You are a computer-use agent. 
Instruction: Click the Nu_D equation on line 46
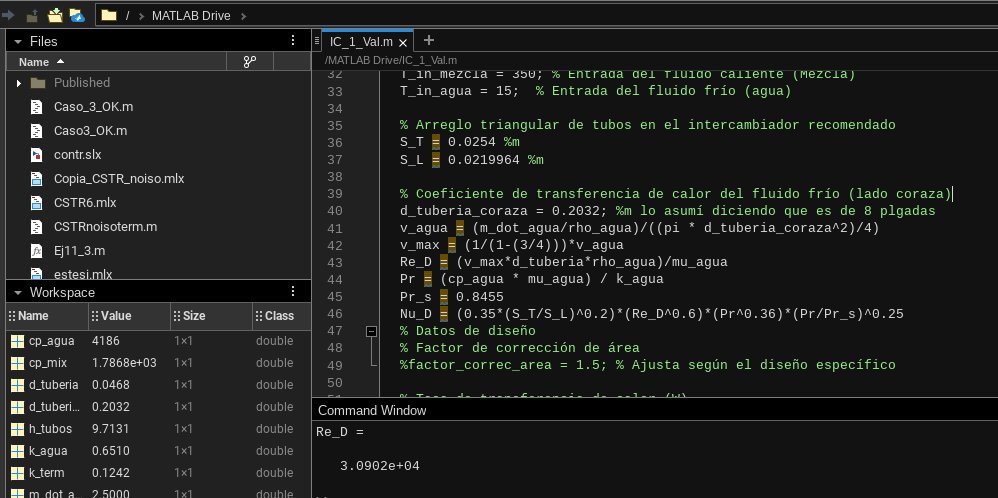click(x=652, y=314)
